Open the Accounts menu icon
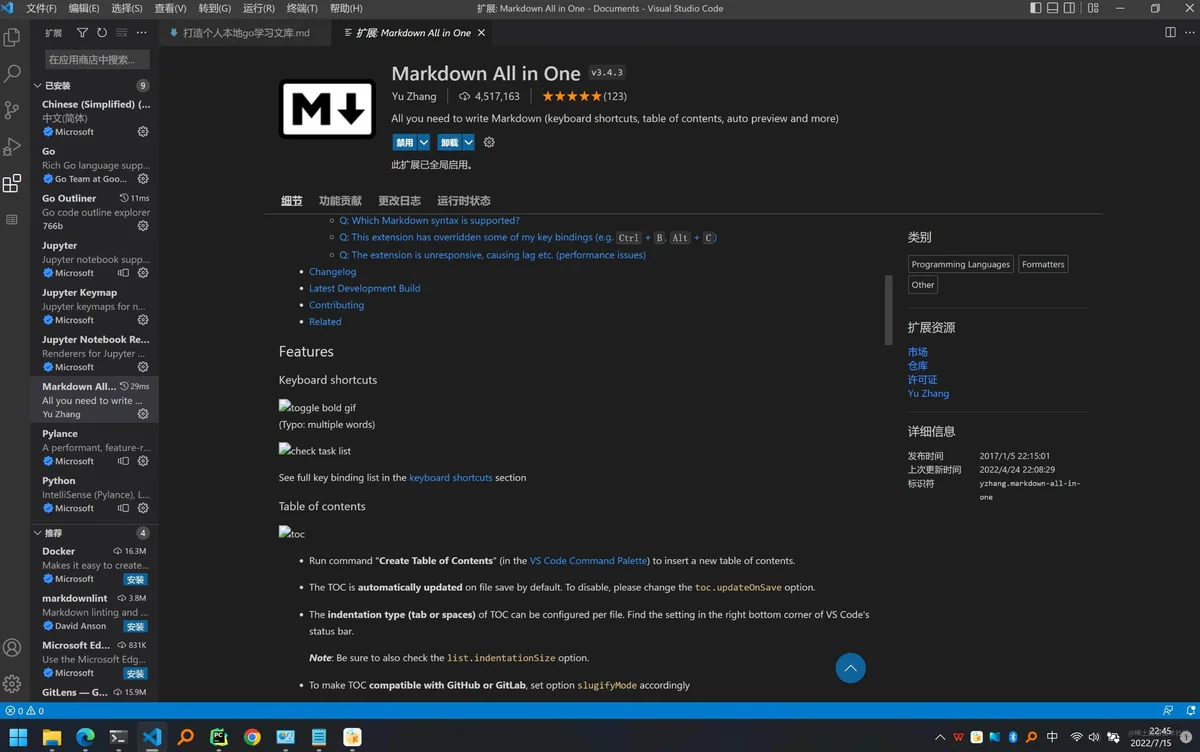 tap(12, 648)
